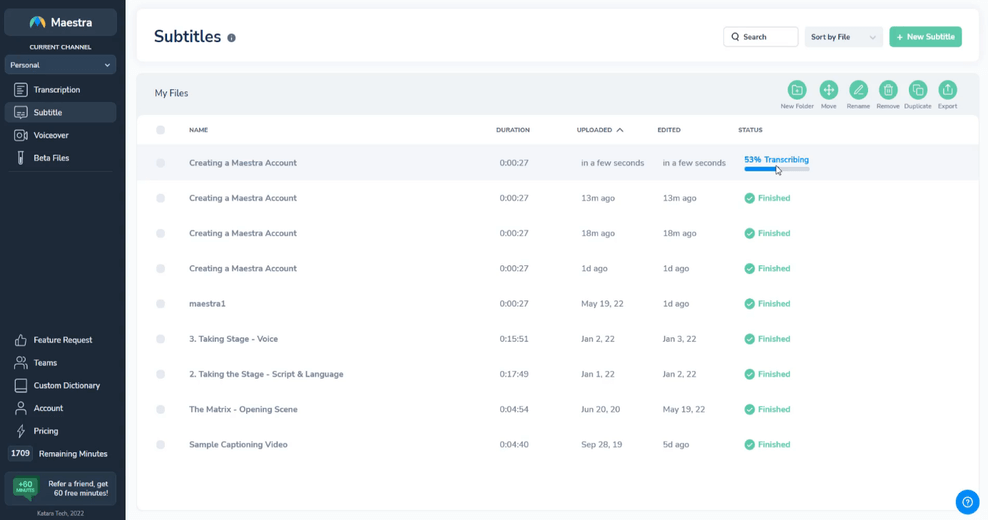Click the 53% Transcribing status text
The width and height of the screenshot is (988, 520).
[776, 160]
